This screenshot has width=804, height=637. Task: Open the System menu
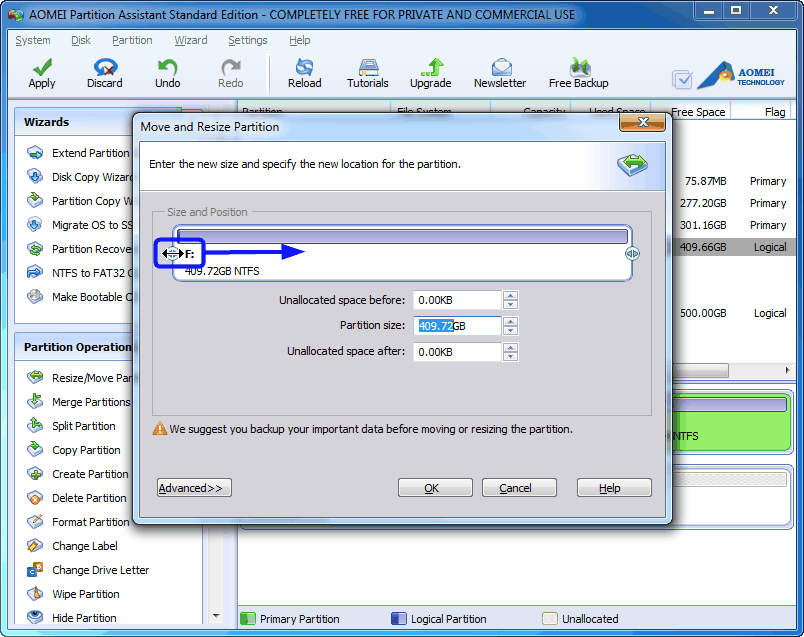click(33, 40)
